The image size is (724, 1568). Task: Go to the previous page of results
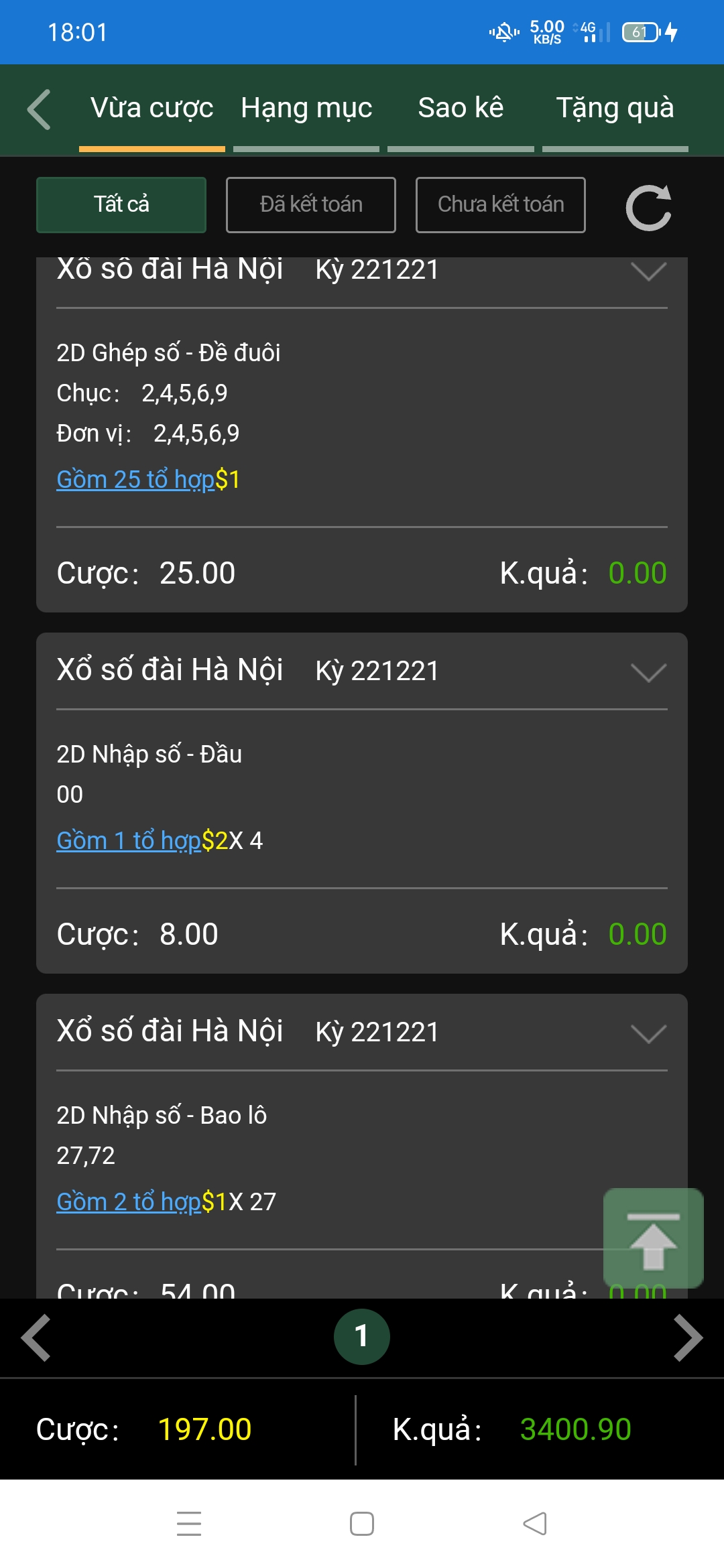36,1338
